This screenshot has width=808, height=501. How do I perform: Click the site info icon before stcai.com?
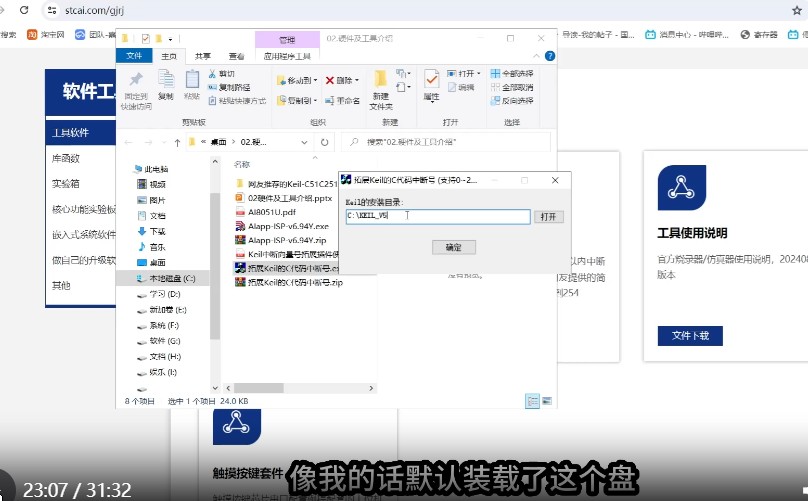coord(52,10)
